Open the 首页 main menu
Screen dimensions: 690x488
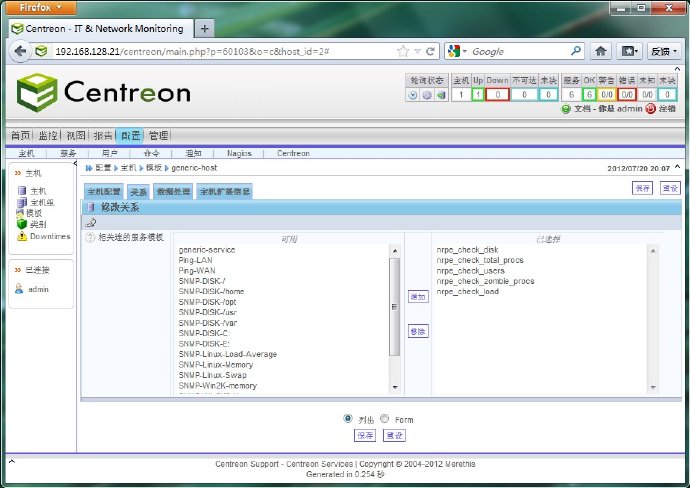pos(20,136)
